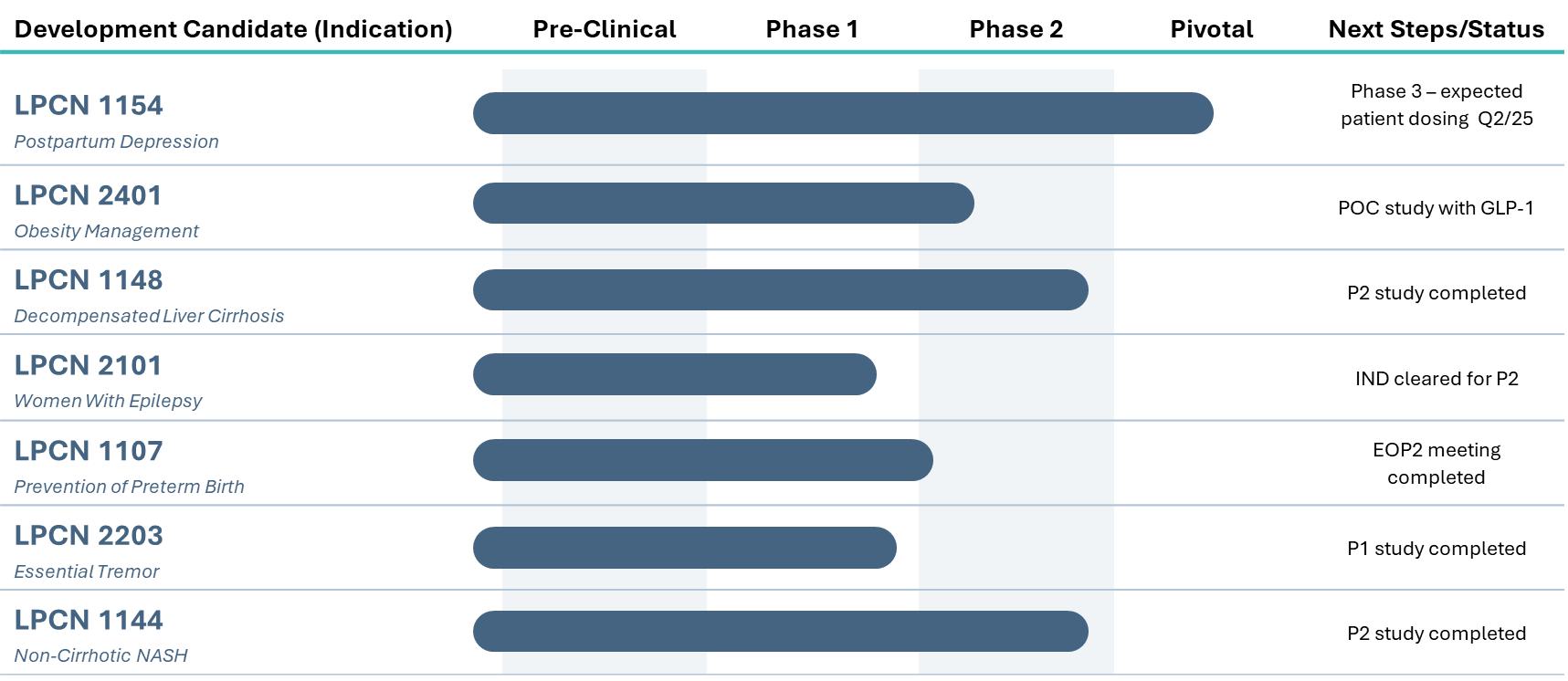Click the Pre-Clinical column header
This screenshot has width=1568, height=681.
pos(605,29)
